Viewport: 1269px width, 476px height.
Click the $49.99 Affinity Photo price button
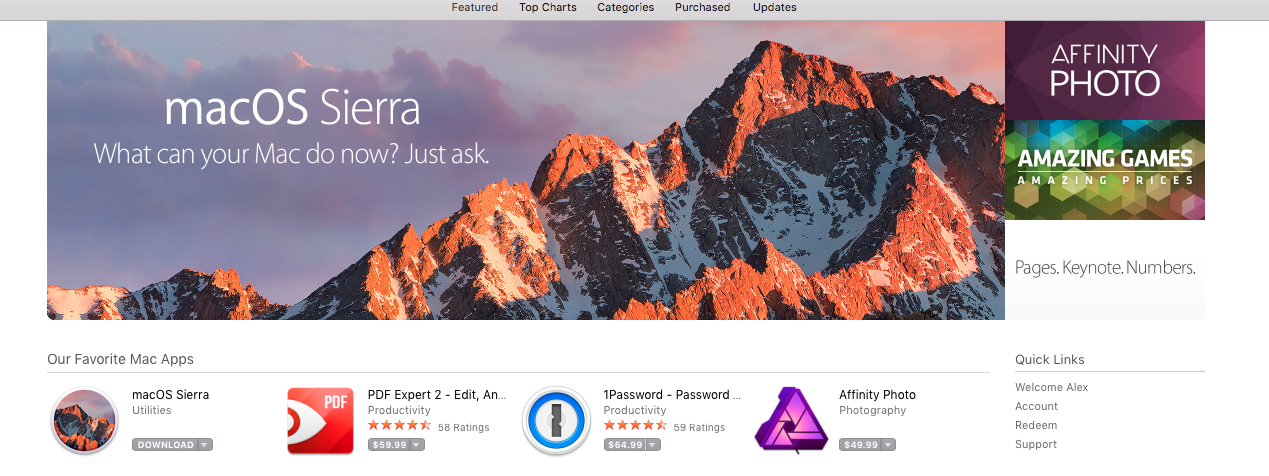860,445
